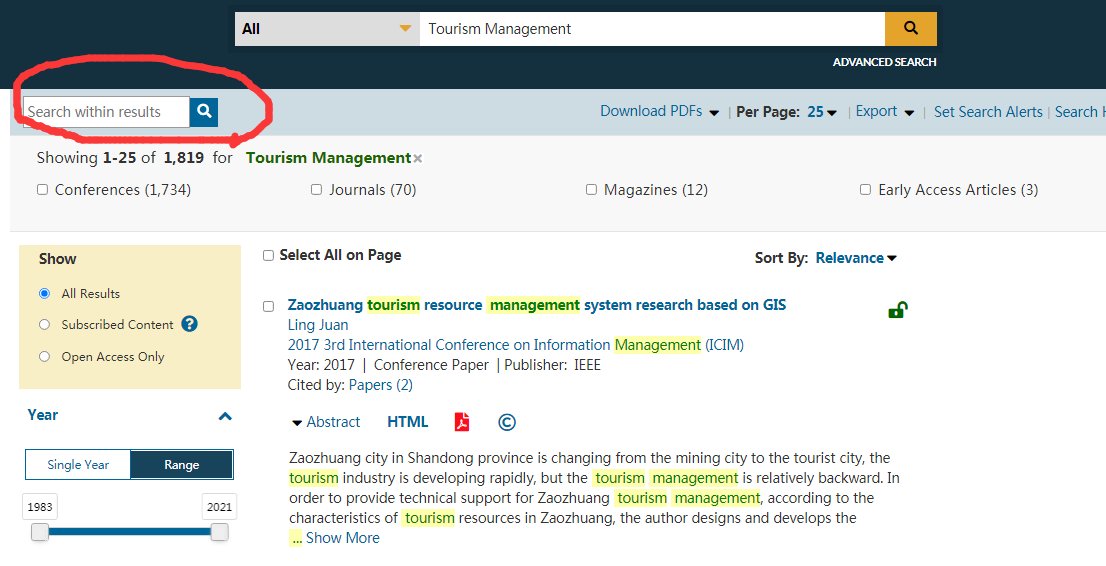Click the Subscribed Content help question icon
This screenshot has height=566, width=1106.
(x=189, y=324)
